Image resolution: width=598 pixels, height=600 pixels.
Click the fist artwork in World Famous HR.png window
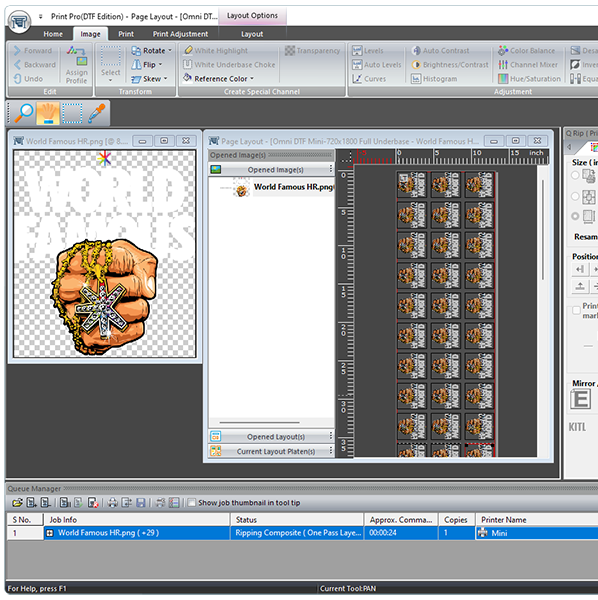tap(104, 296)
